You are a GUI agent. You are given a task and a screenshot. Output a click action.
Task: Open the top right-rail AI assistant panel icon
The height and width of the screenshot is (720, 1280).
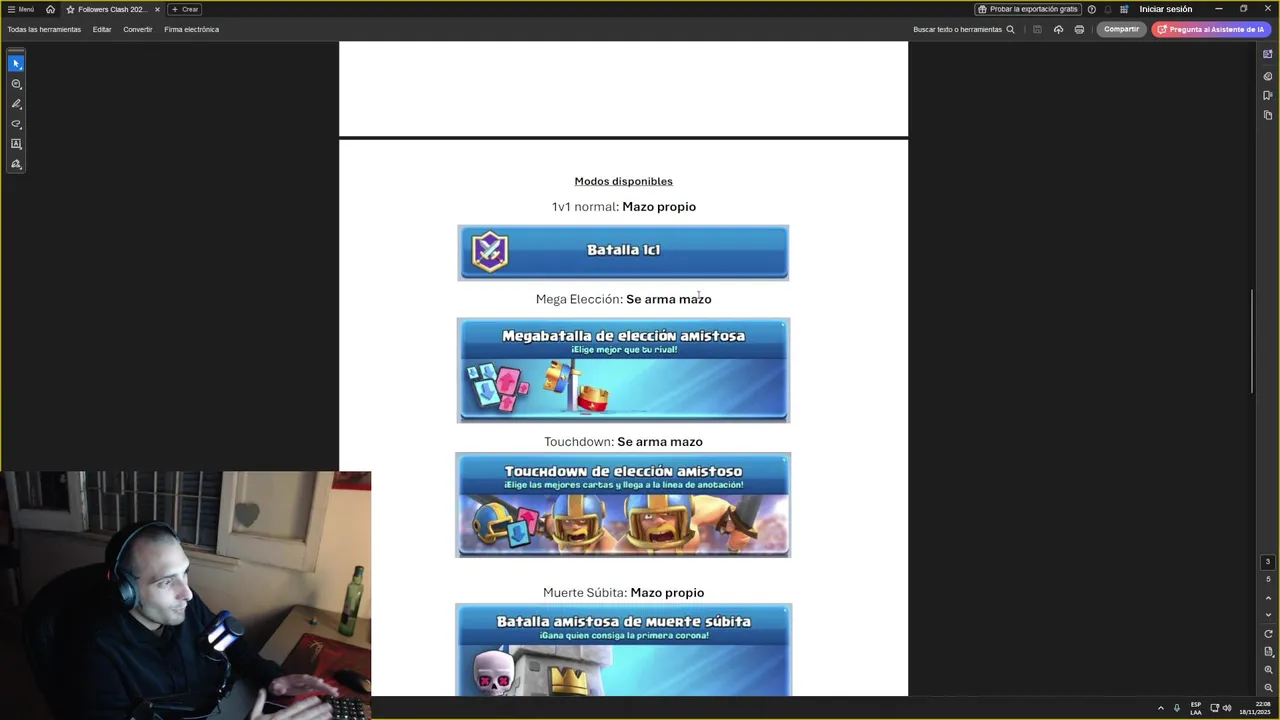click(1268, 54)
